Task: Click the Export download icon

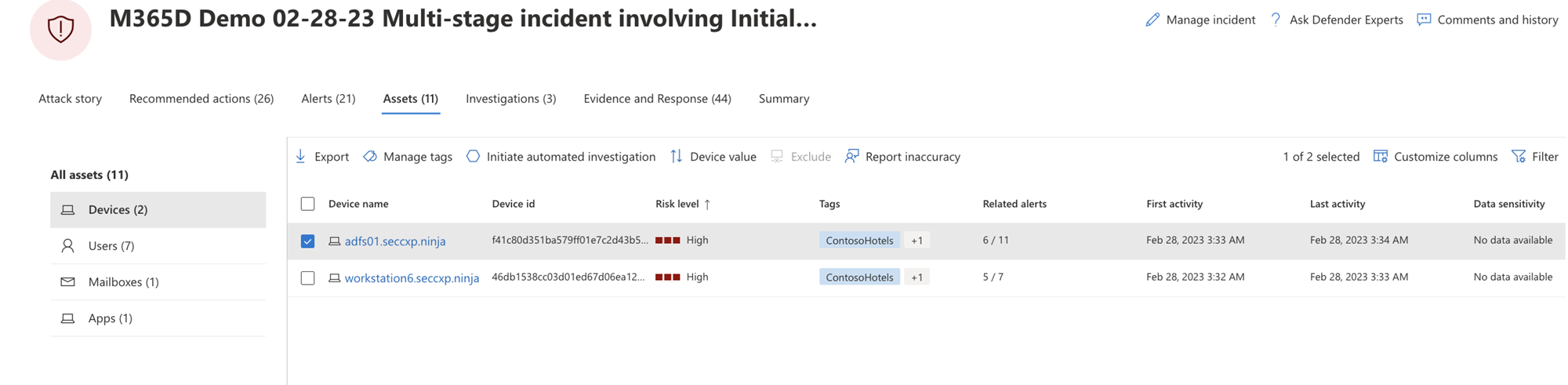Action: [x=301, y=156]
